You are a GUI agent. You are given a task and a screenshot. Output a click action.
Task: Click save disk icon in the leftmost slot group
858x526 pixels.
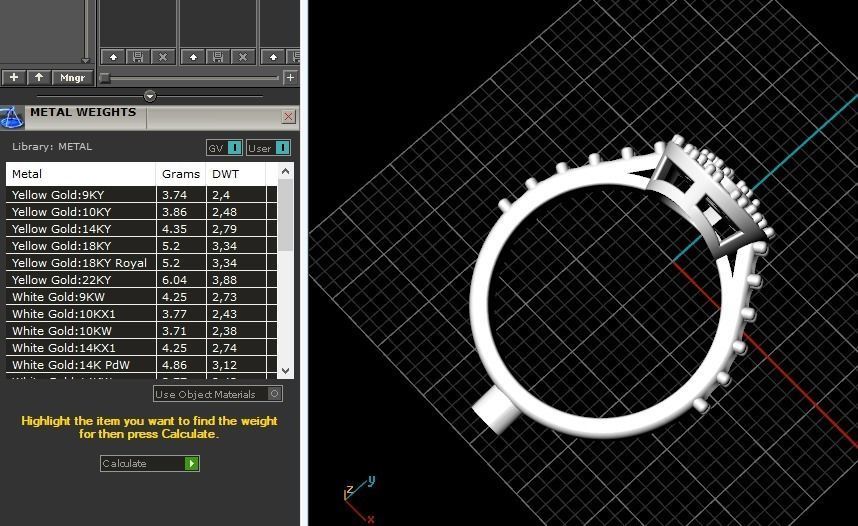click(x=138, y=57)
